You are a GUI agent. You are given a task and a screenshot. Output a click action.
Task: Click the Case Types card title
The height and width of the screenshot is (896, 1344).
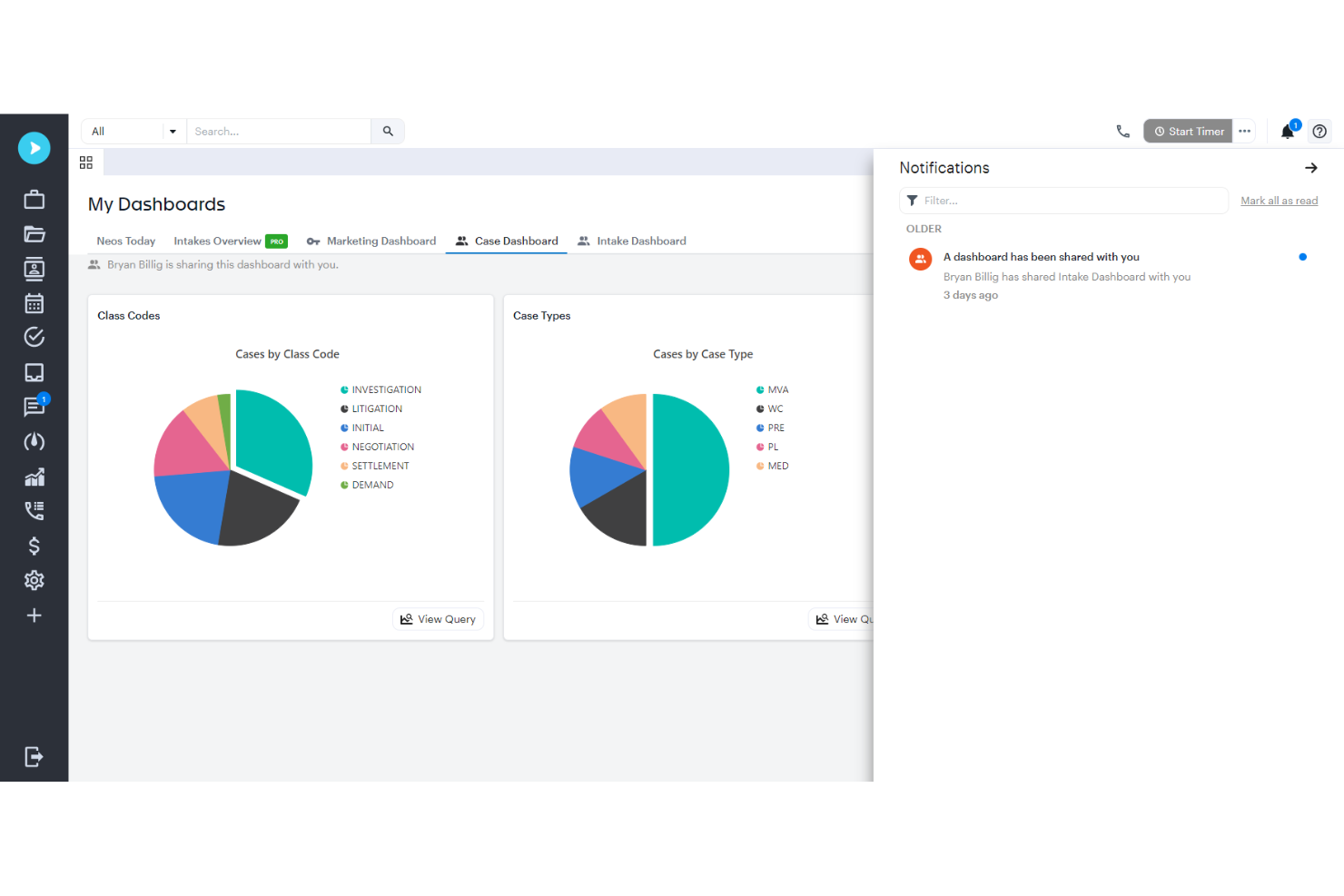point(542,316)
